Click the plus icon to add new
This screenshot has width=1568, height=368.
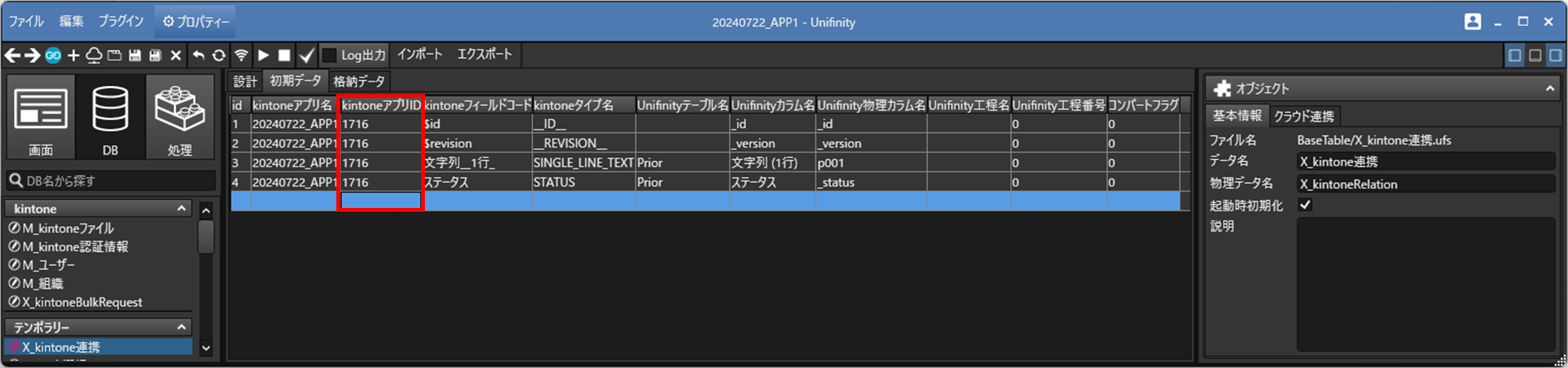tap(74, 55)
